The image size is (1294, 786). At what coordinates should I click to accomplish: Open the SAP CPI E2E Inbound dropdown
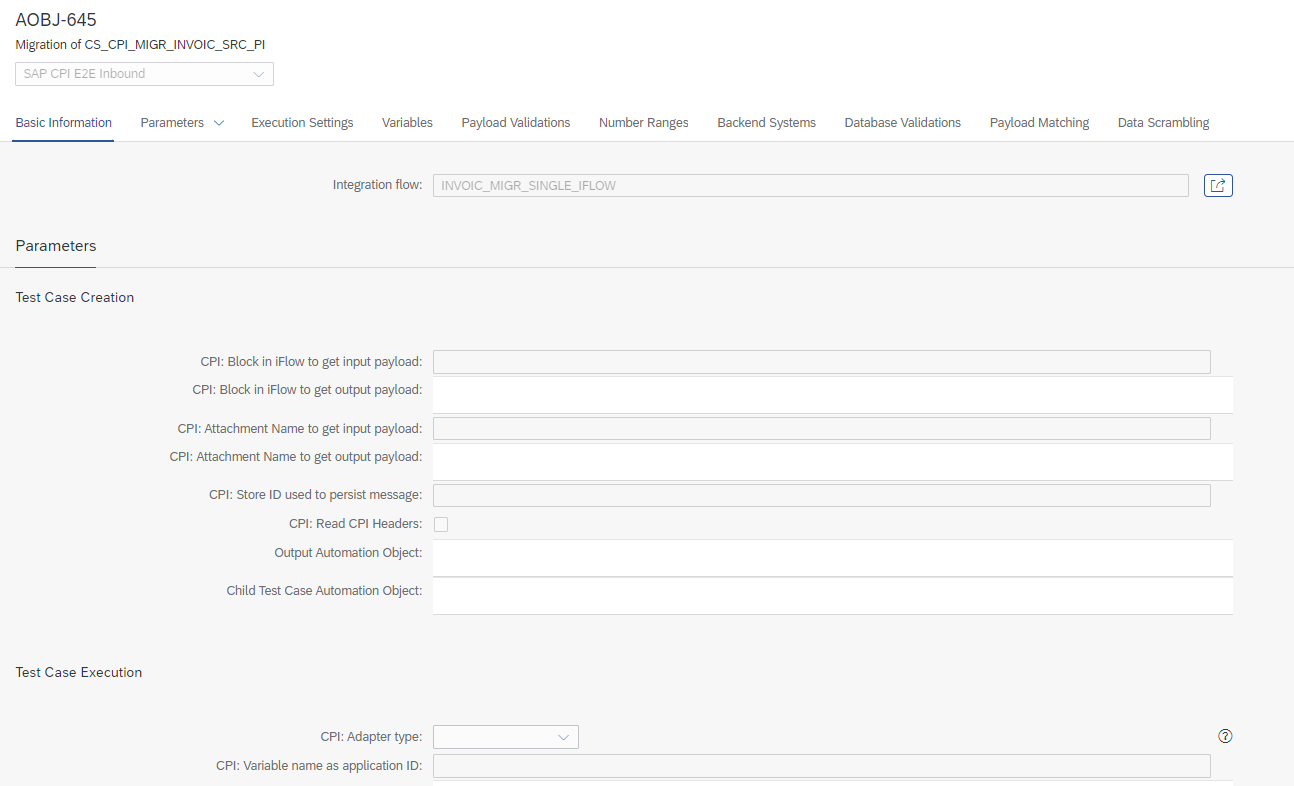point(144,74)
